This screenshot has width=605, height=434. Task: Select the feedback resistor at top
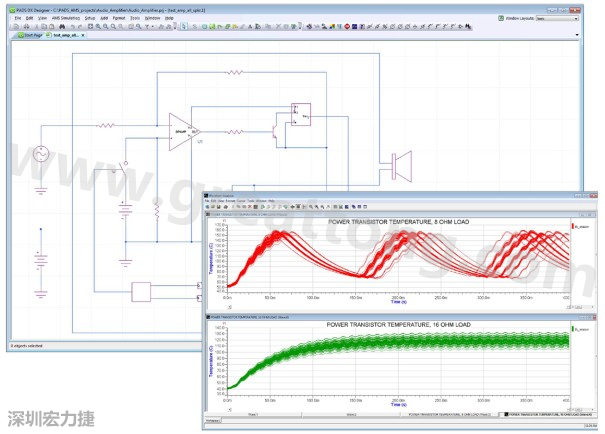click(236, 72)
